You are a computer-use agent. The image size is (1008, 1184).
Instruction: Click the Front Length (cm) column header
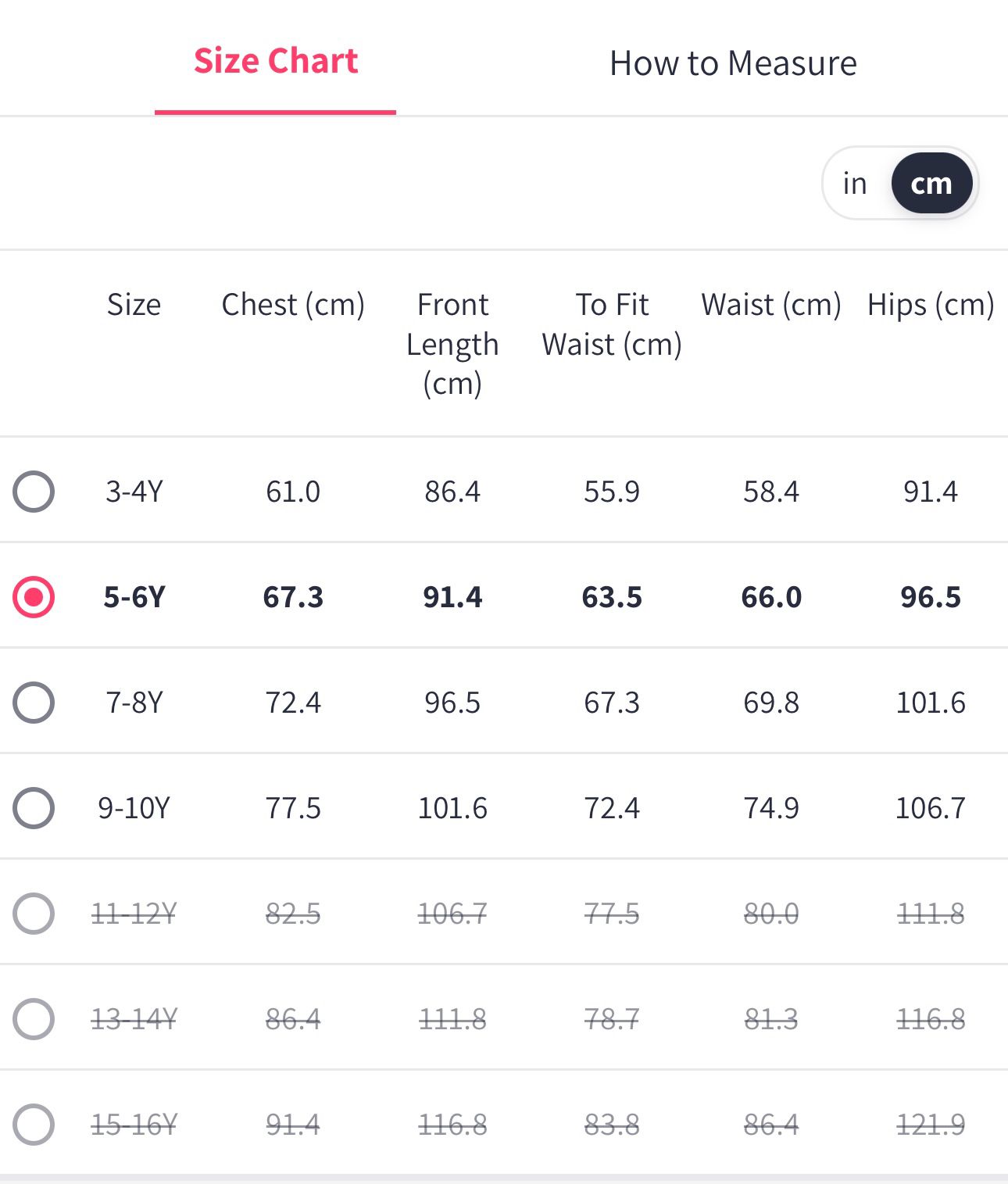452,344
